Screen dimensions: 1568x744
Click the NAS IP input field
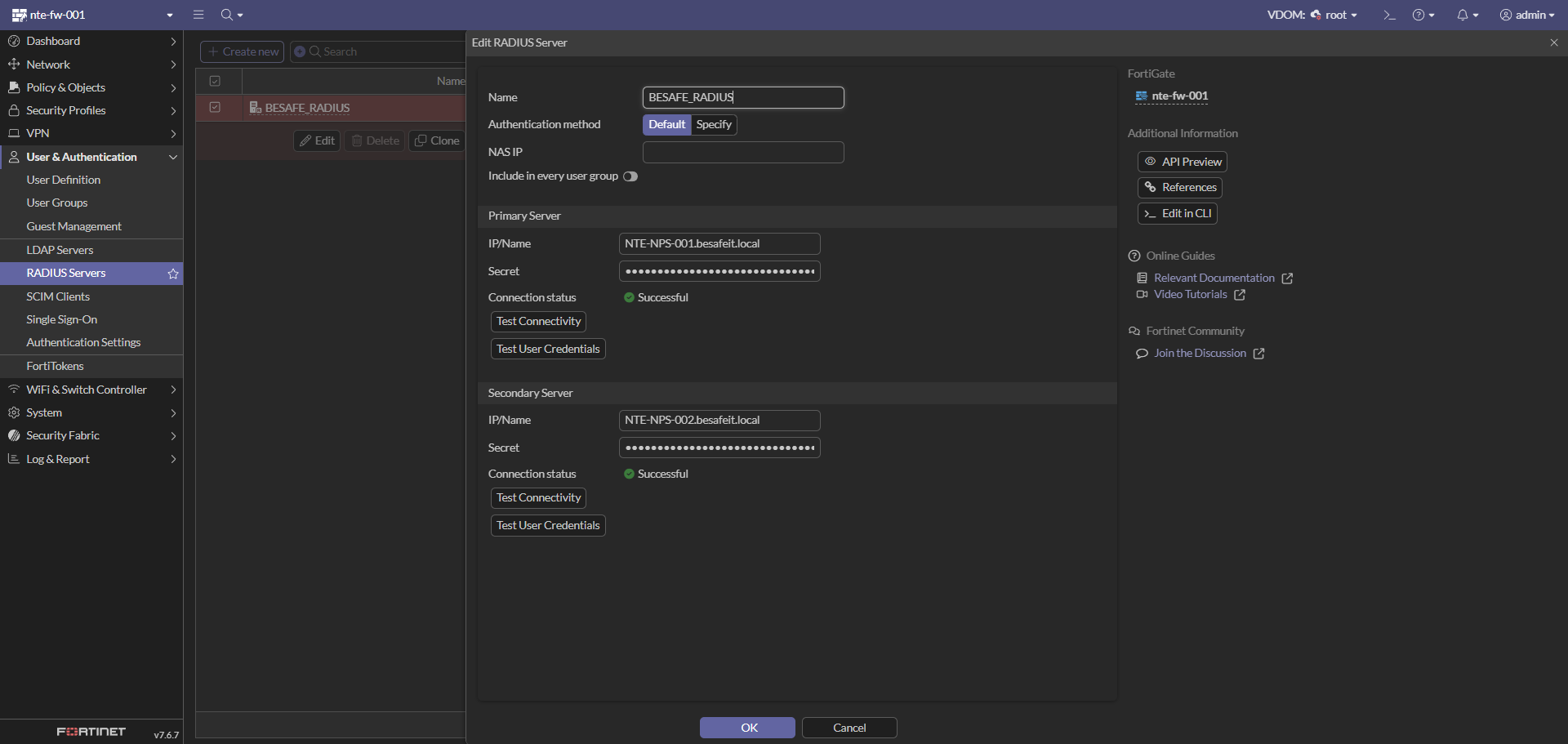(x=743, y=152)
